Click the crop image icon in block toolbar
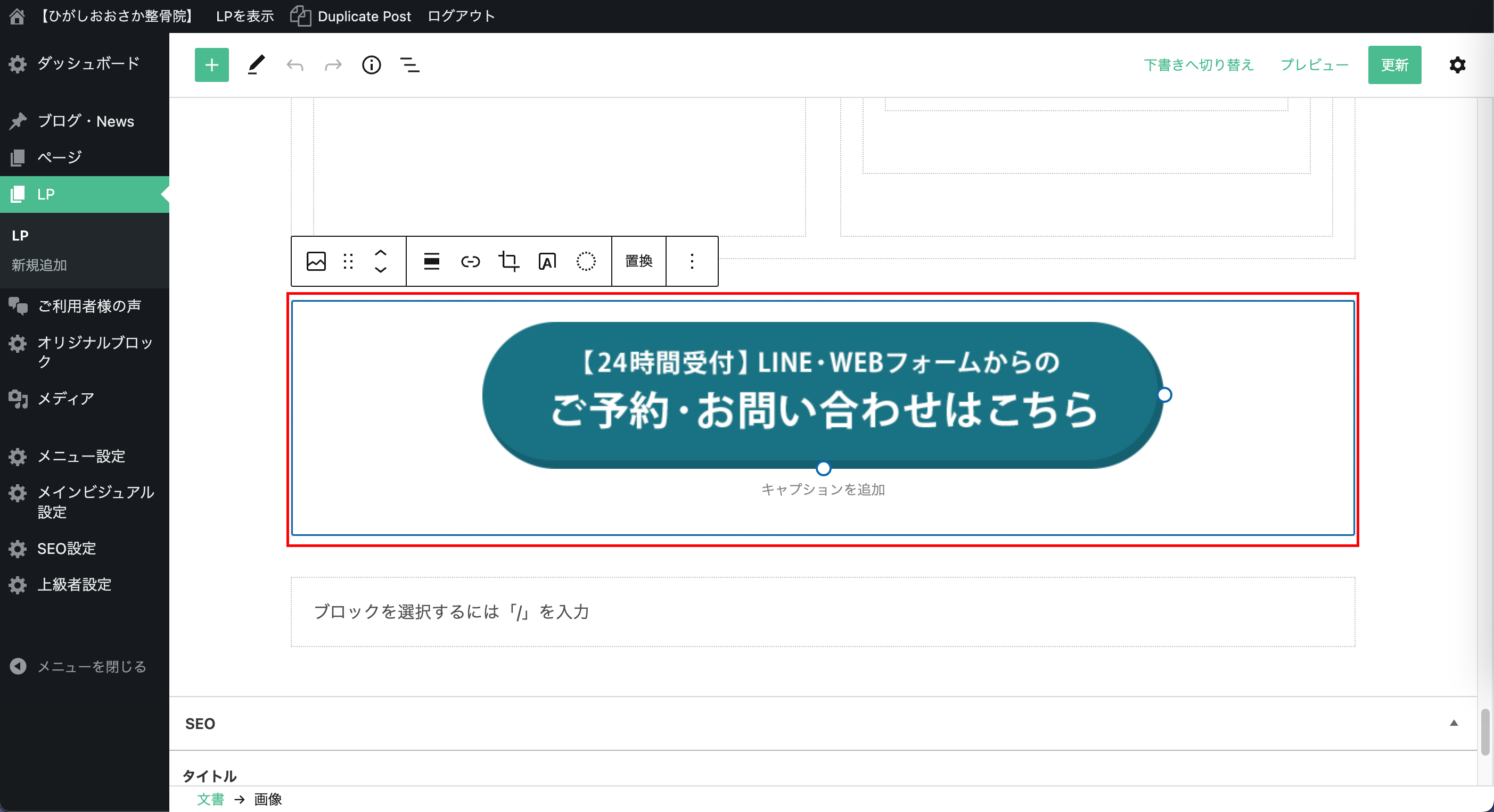Viewport: 1494px width, 812px height. 508,261
